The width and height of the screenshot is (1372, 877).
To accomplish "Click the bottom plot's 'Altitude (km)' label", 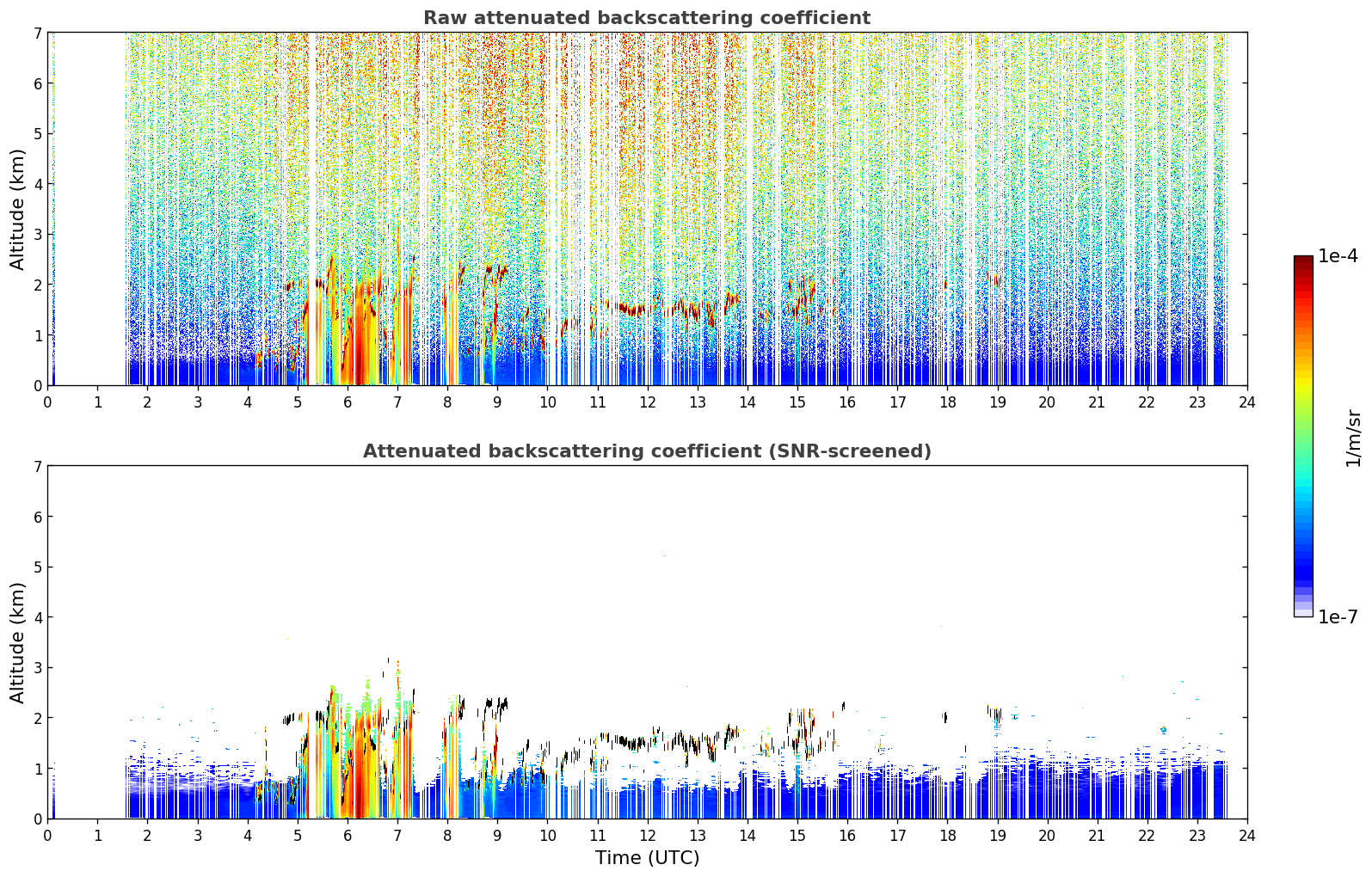I will [x=17, y=642].
